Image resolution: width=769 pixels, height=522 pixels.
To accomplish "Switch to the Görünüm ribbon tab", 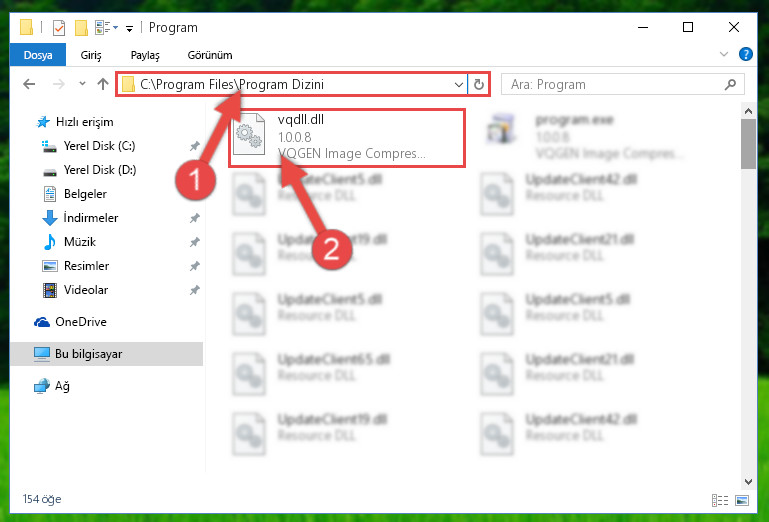I will (210, 55).
